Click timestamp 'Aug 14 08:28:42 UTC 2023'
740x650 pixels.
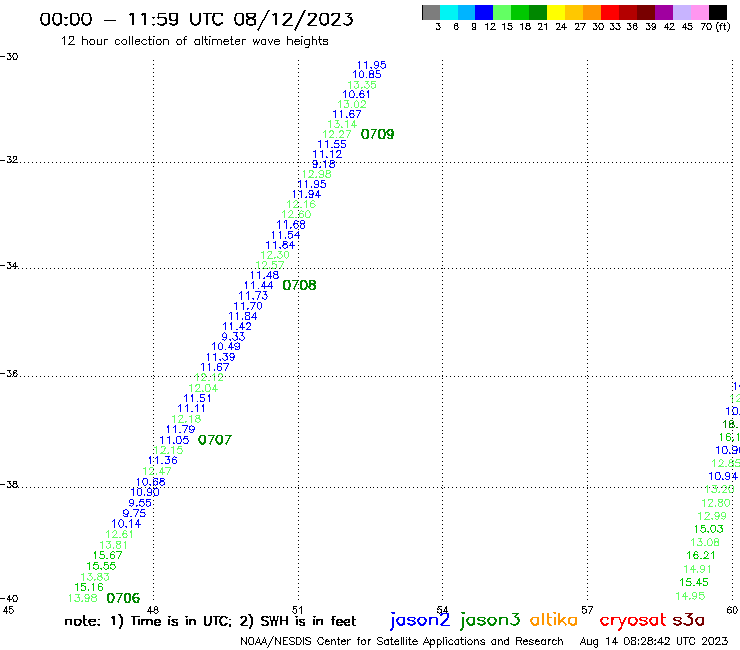[654, 641]
